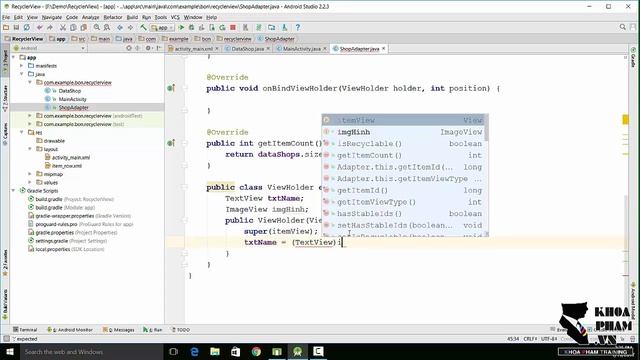Switch to the activity_main.xml editor tab
The image size is (640, 360).
(x=193, y=49)
